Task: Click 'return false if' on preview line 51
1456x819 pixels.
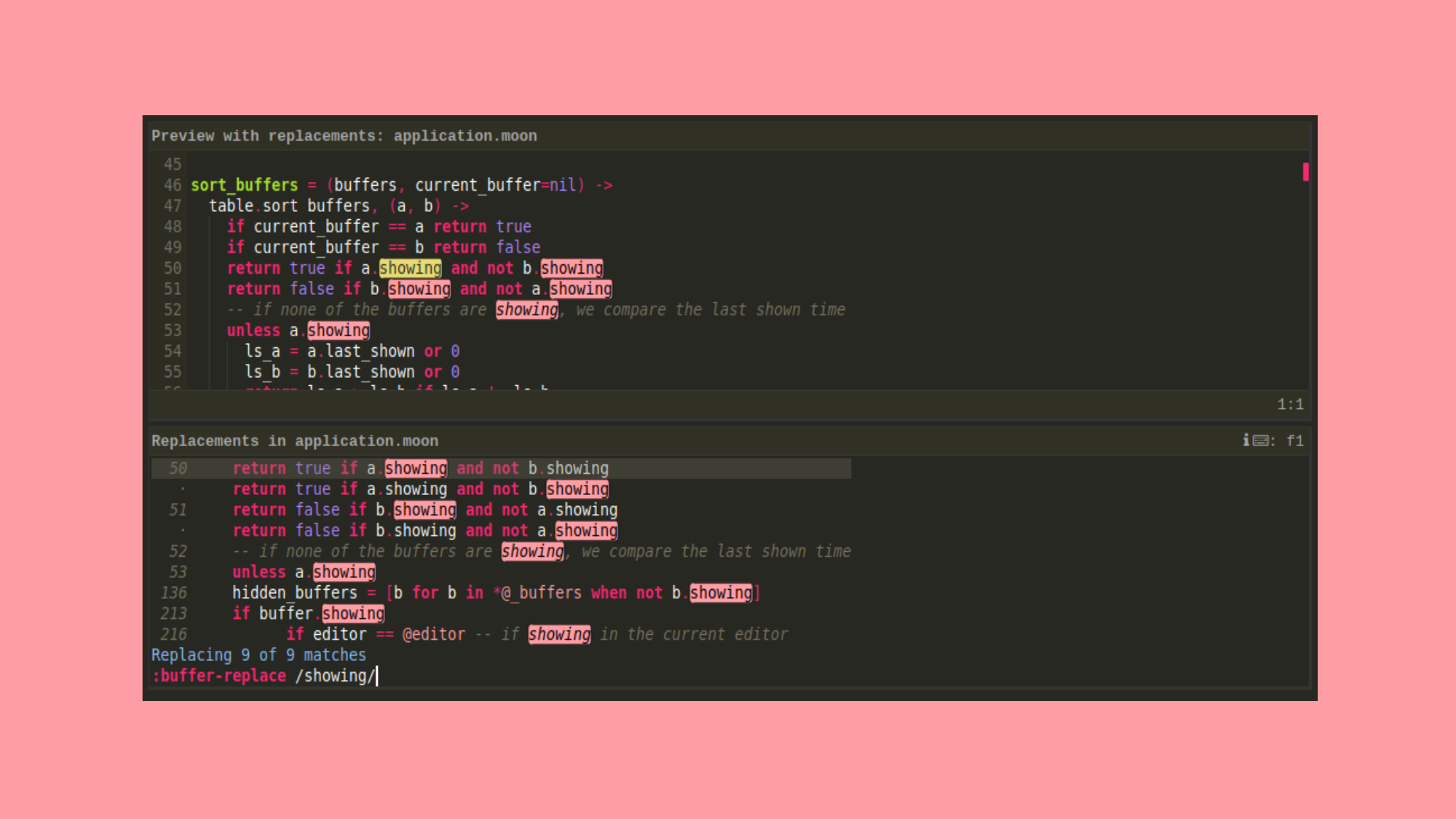Action: click(293, 289)
